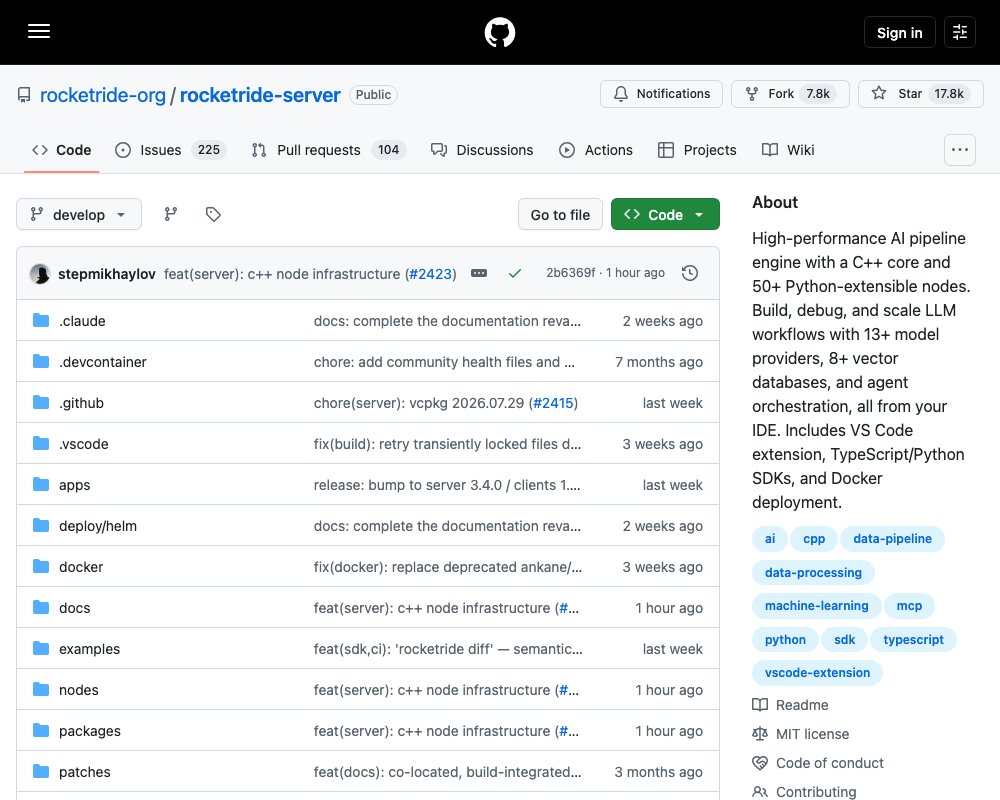The image size is (1000, 800).
Task: Open commit history clock icon
Action: pos(690,273)
